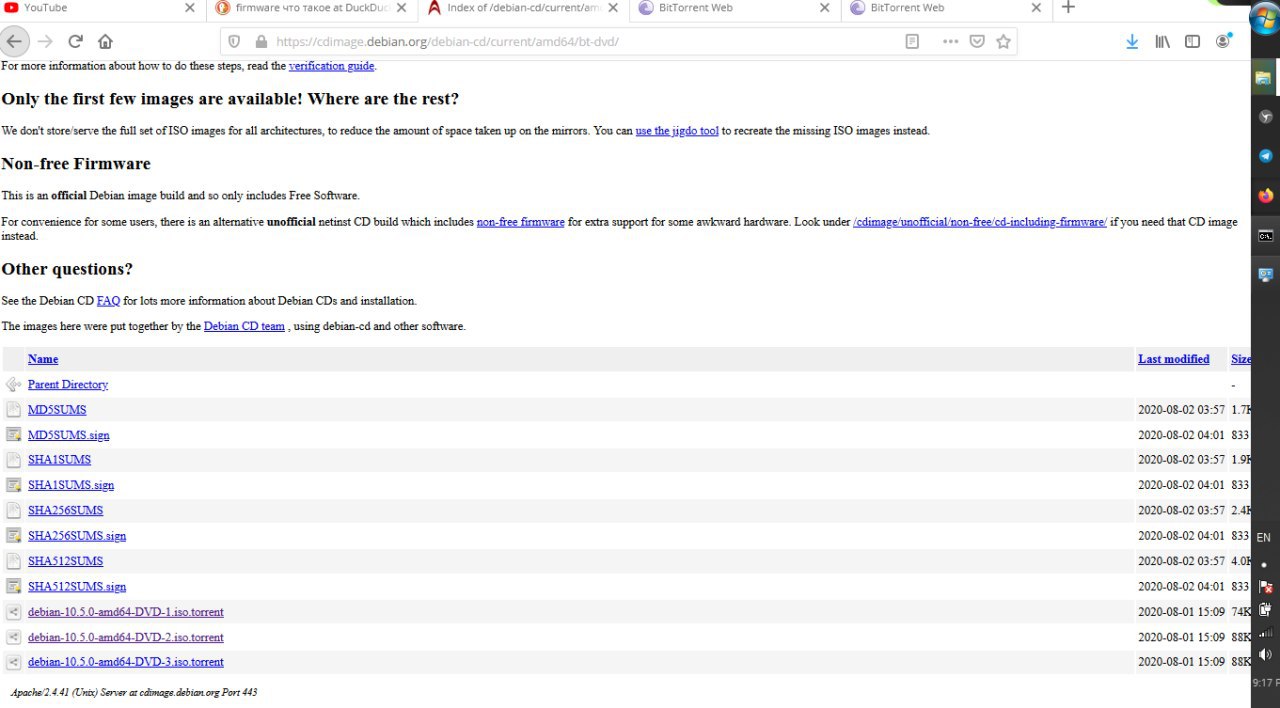The width and height of the screenshot is (1280, 708).
Task: Click the torrent icon beside DVD-3.iso.torrent
Action: (13, 662)
